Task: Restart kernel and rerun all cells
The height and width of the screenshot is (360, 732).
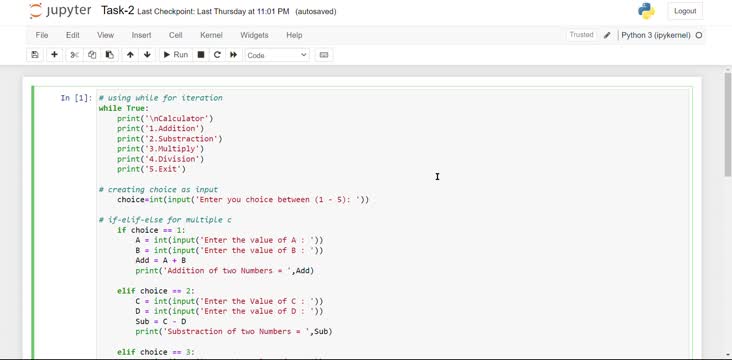Action: pos(233,55)
